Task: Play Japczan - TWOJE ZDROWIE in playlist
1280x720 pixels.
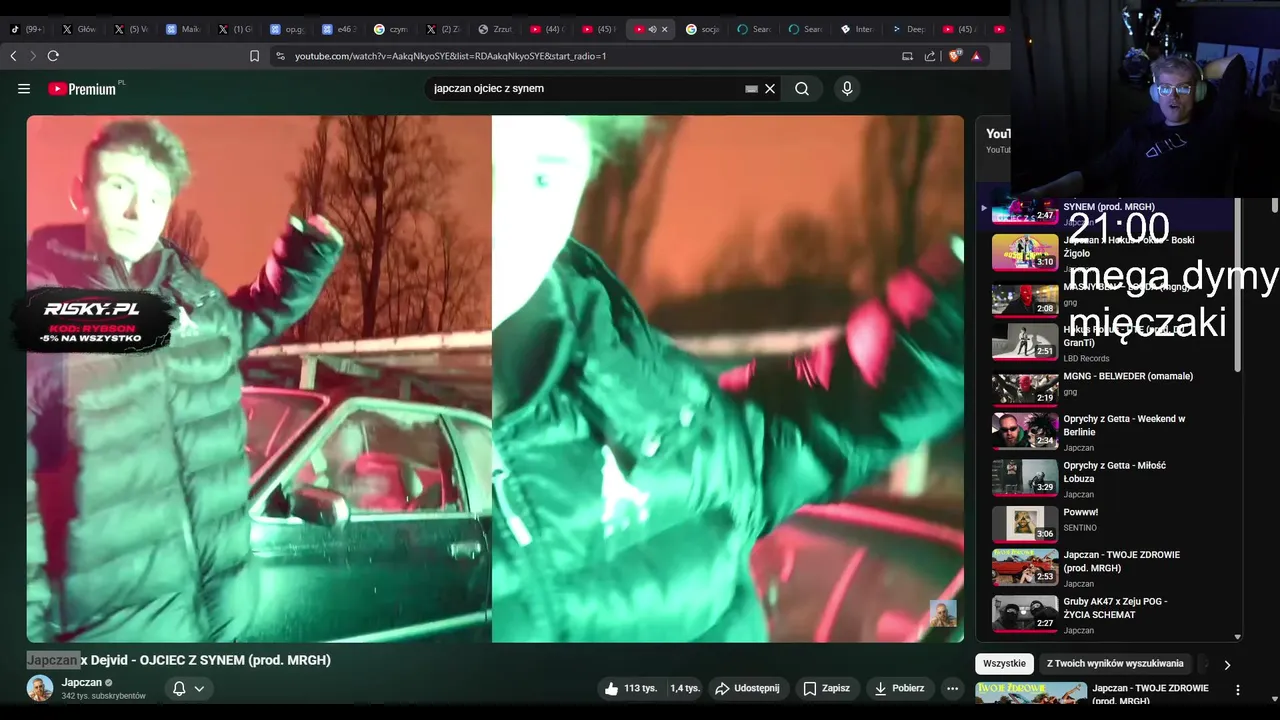Action: (x=1108, y=568)
